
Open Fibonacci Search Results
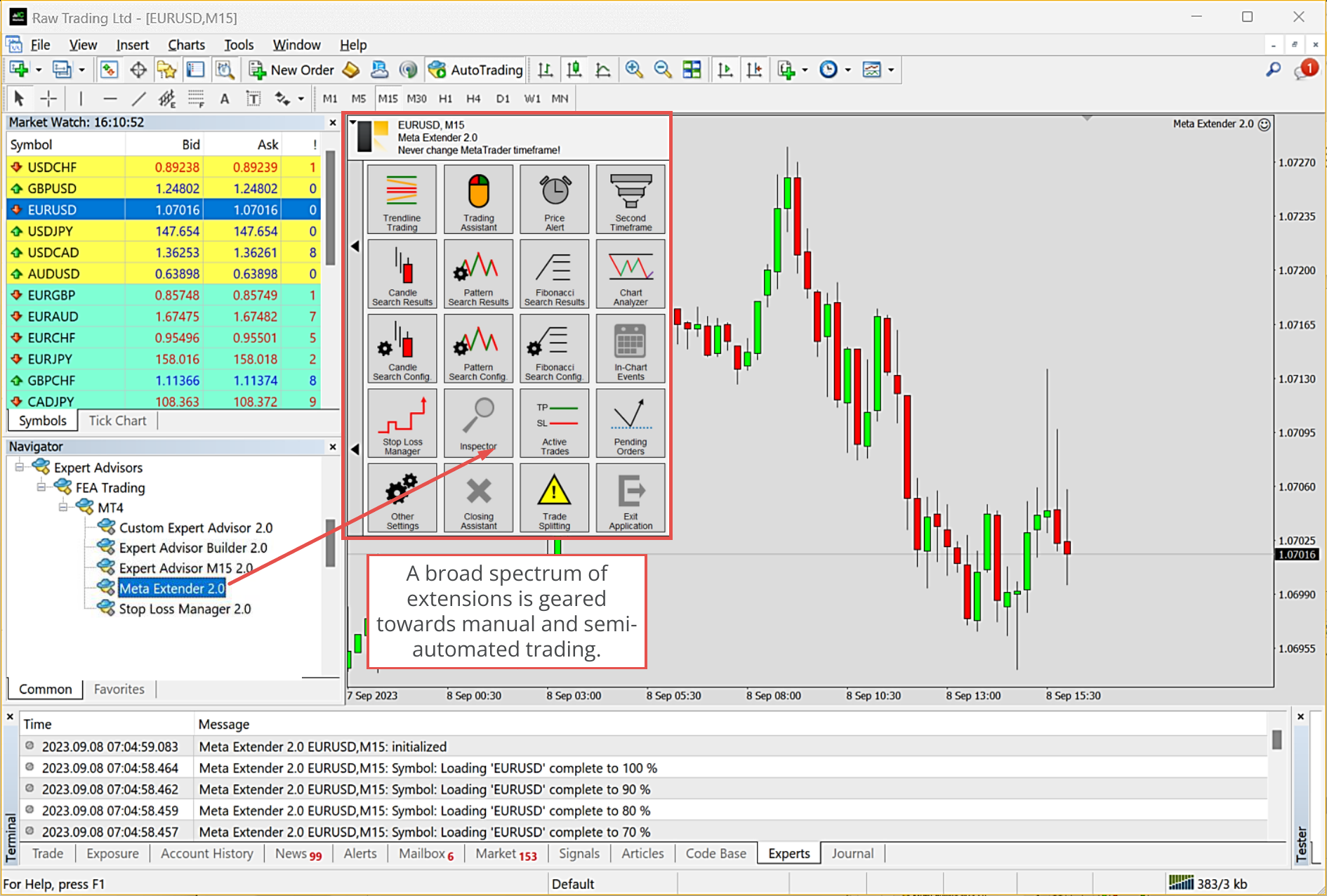point(554,274)
